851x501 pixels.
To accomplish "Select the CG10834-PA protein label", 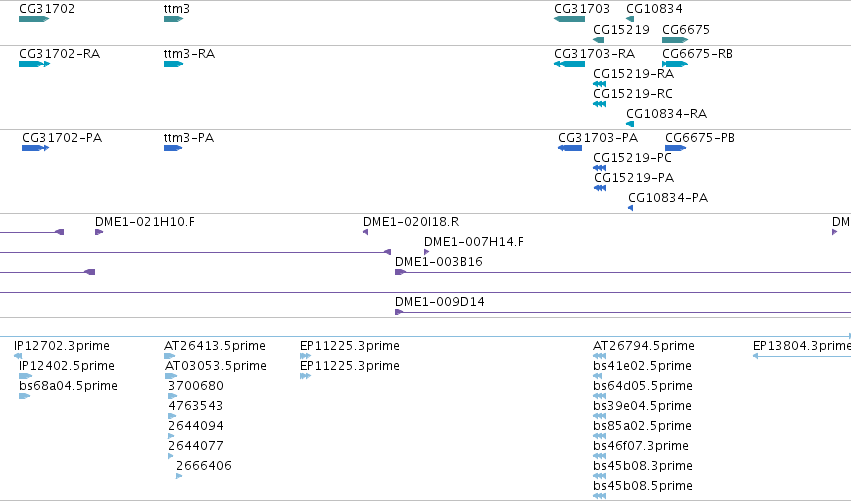I will [668, 198].
